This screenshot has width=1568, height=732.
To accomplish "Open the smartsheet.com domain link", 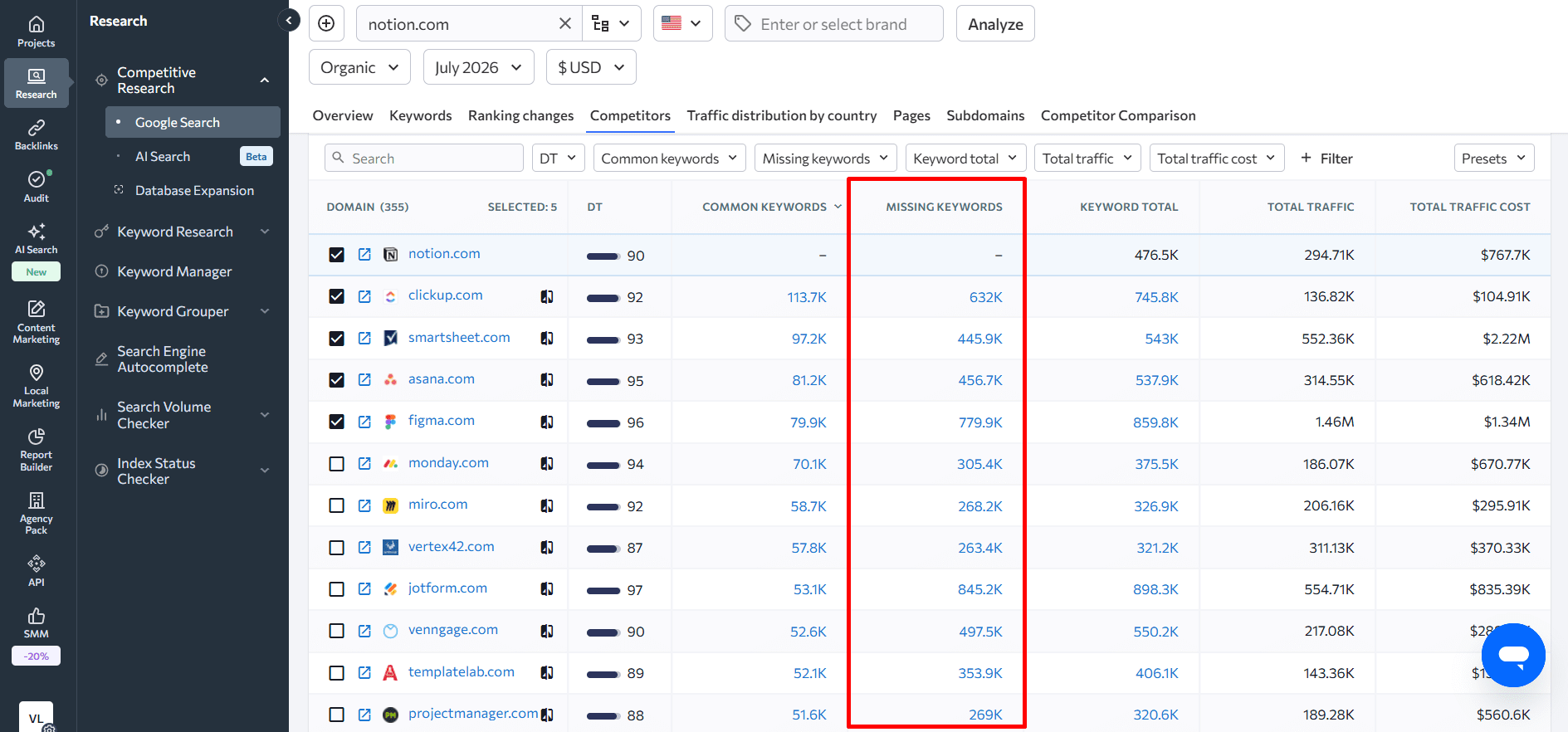I will coord(459,337).
